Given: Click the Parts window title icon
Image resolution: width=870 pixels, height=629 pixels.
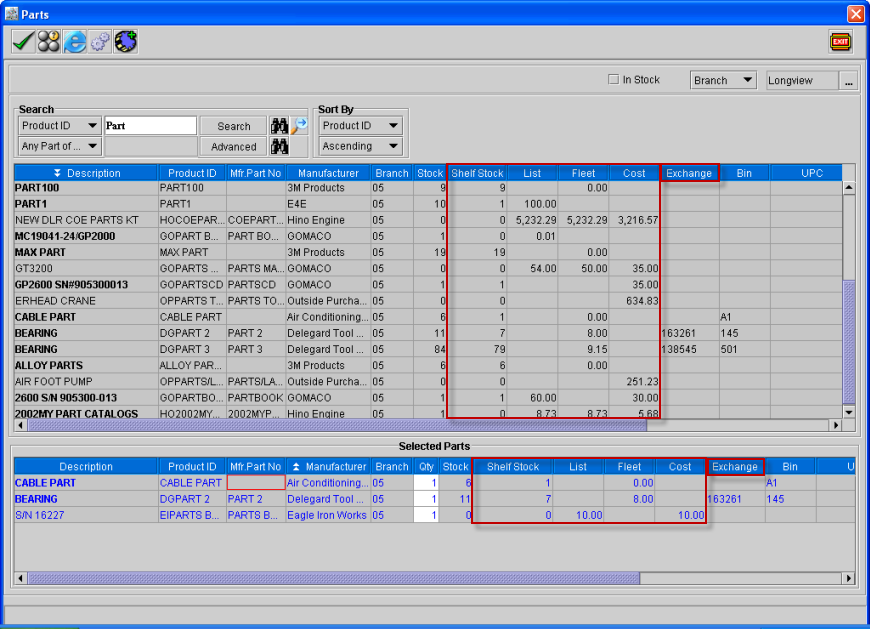Looking at the screenshot, I should (11, 14).
